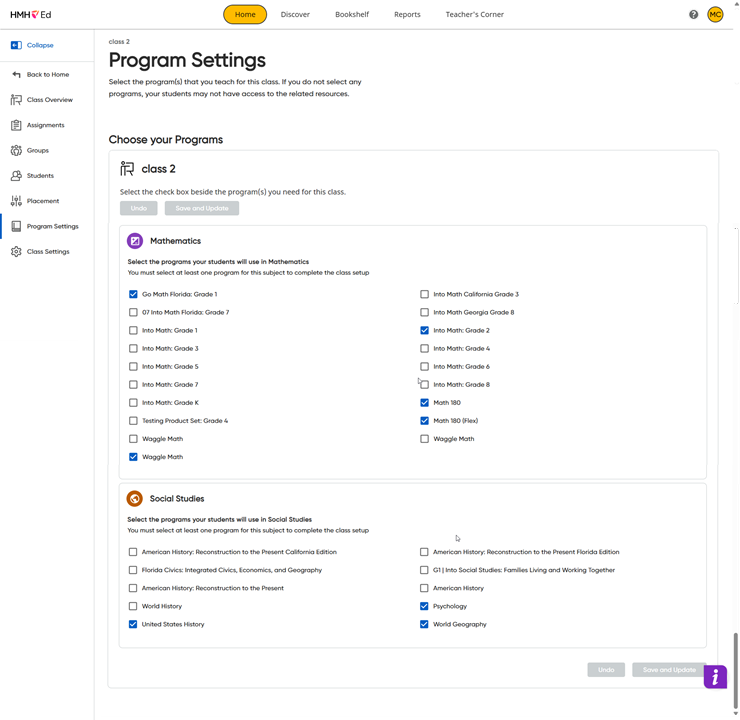The image size is (740, 720).
Task: Click the Placement sliders icon
Action: point(16,201)
